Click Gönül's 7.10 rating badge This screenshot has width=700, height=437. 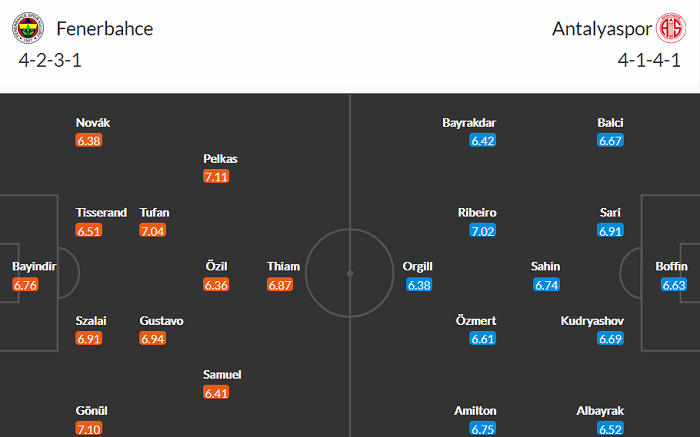pos(89,429)
